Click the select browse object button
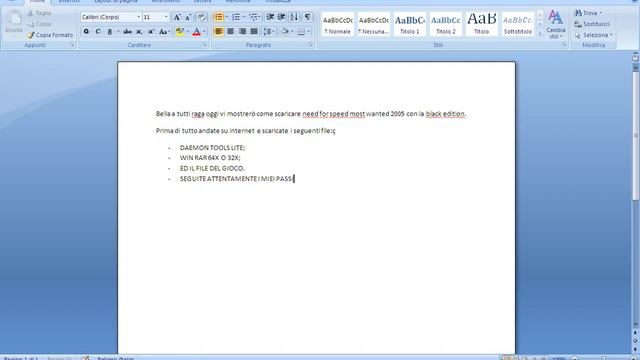The image size is (640, 360). click(636, 340)
